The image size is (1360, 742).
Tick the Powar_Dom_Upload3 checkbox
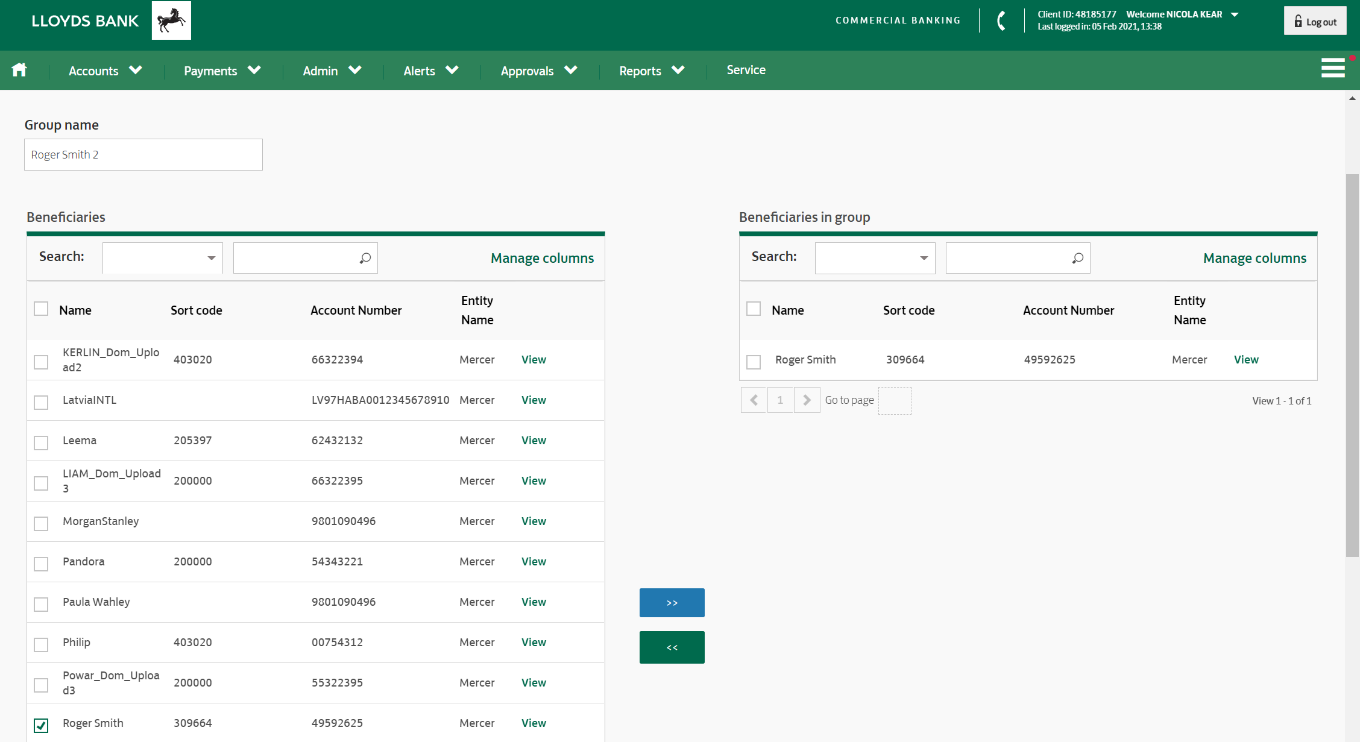coord(41,685)
